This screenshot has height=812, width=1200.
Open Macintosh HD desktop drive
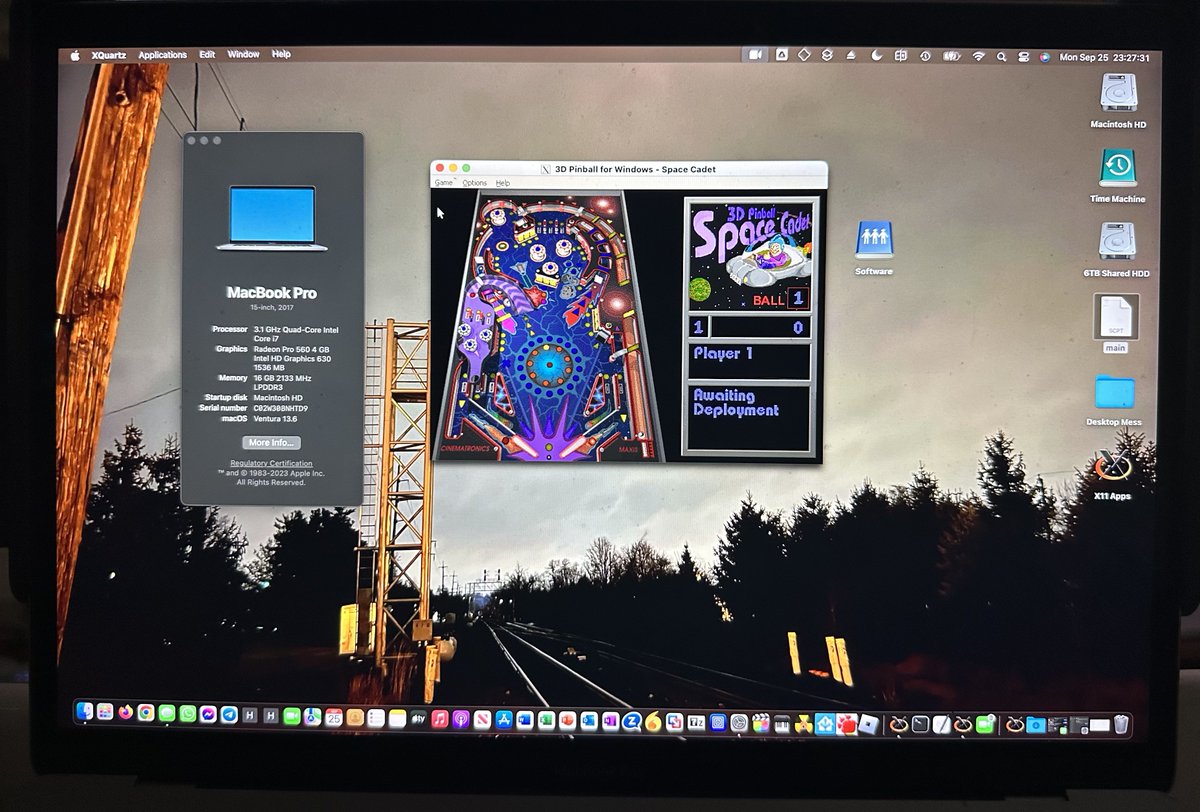tap(1118, 100)
